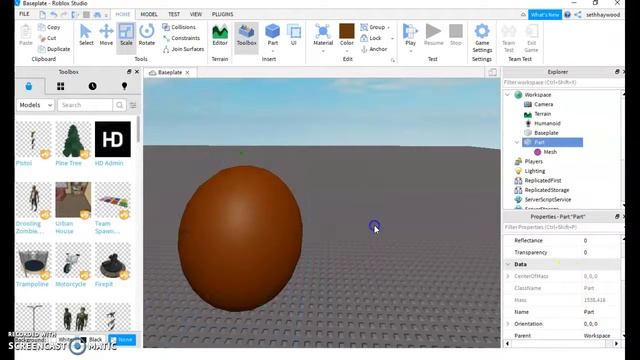Edit the Transparency value field
Viewport: 640px width, 360px height.
pos(601,253)
